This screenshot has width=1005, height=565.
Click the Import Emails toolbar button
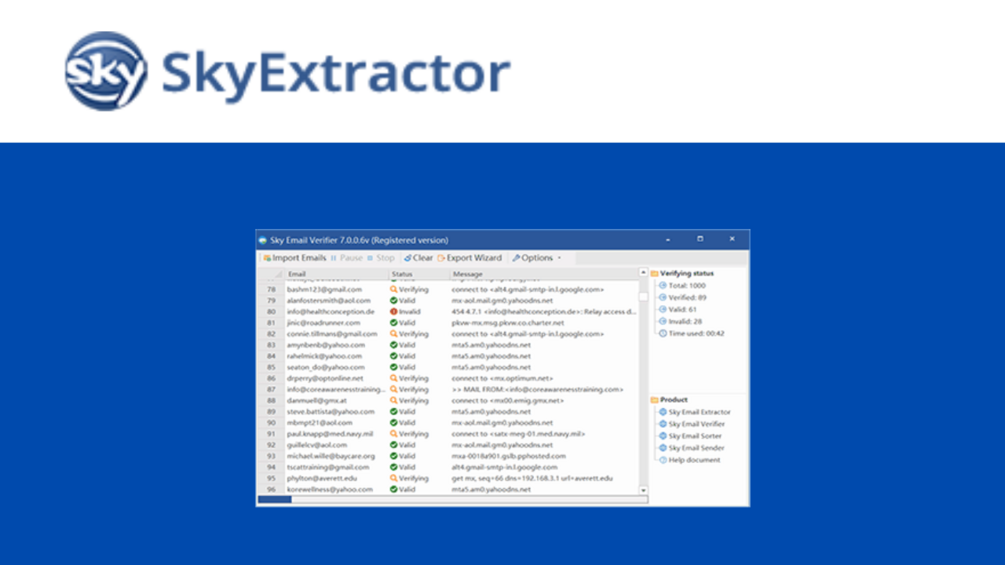point(294,258)
